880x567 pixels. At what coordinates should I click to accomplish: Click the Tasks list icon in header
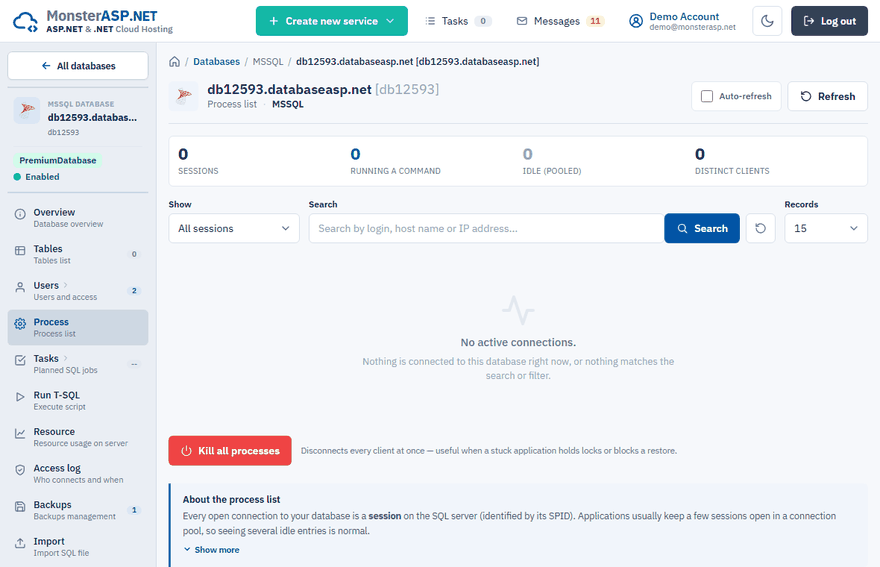click(430, 21)
